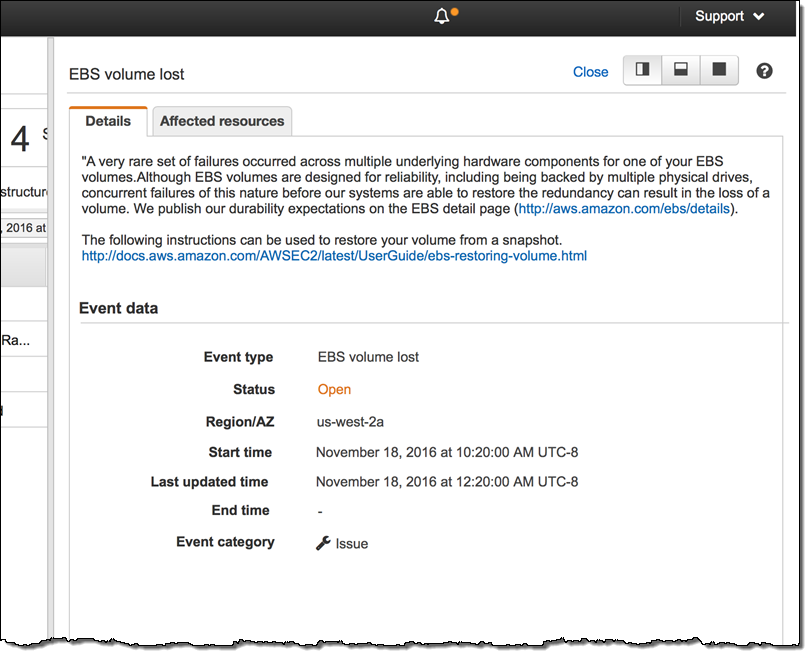Open the ebs-restoring-volume user guide link
This screenshot has height=656, width=810.
(x=334, y=256)
